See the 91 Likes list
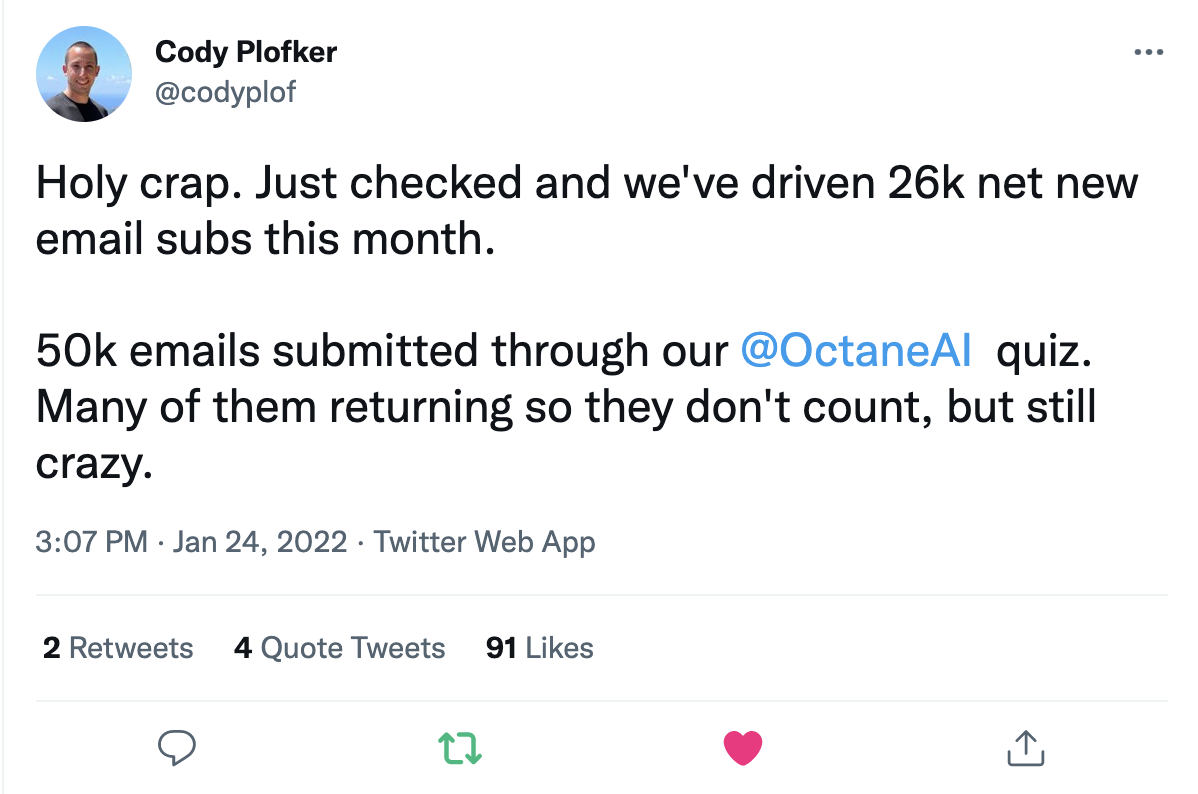The height and width of the screenshot is (794, 1198). (x=539, y=648)
